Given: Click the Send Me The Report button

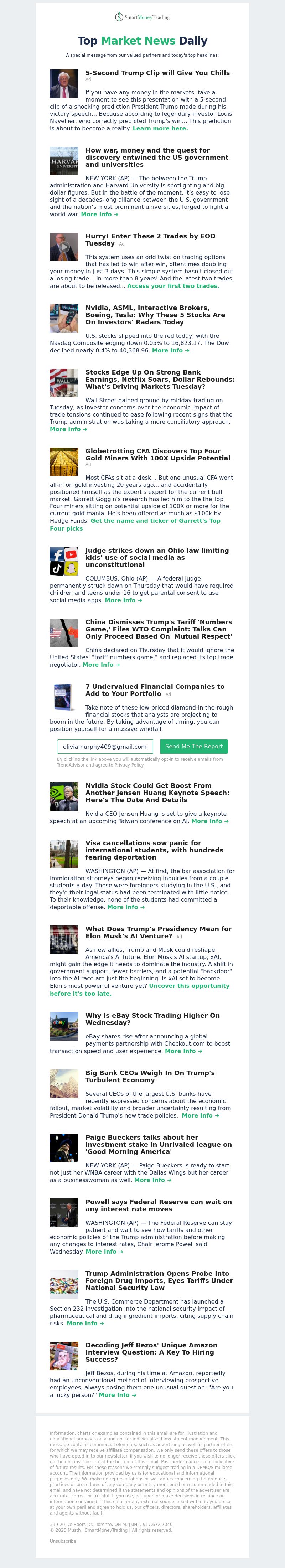Looking at the screenshot, I should pyautogui.click(x=194, y=746).
